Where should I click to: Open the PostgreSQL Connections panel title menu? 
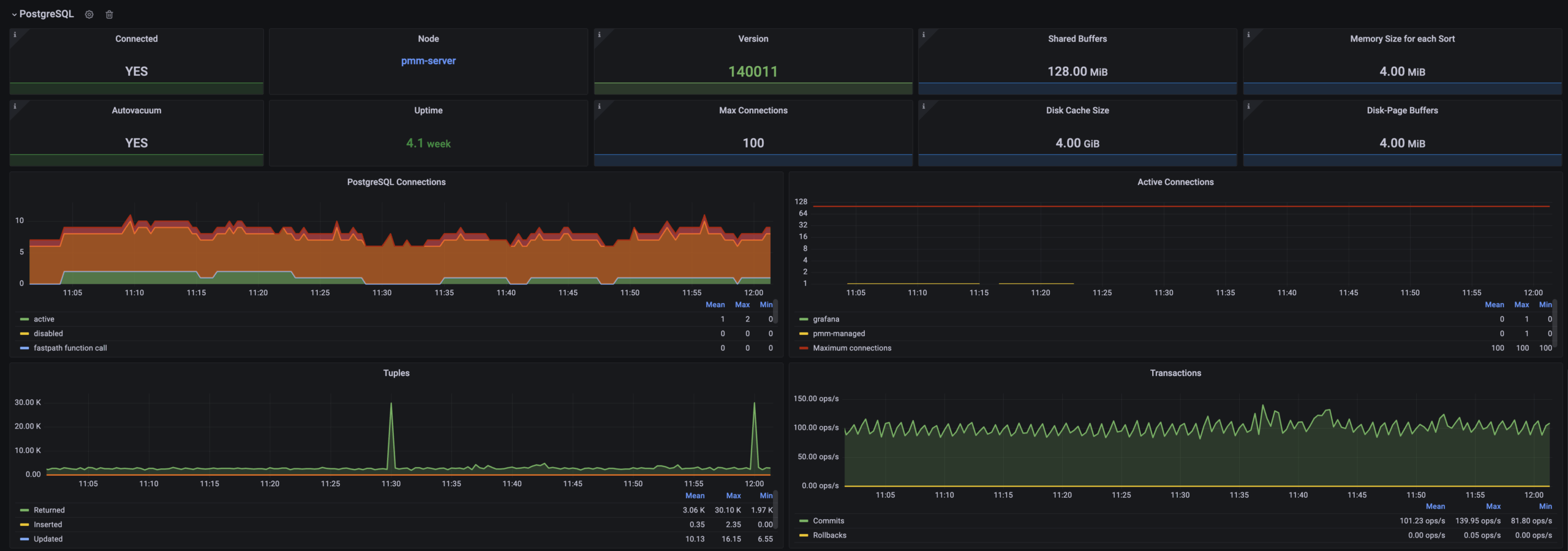click(396, 182)
